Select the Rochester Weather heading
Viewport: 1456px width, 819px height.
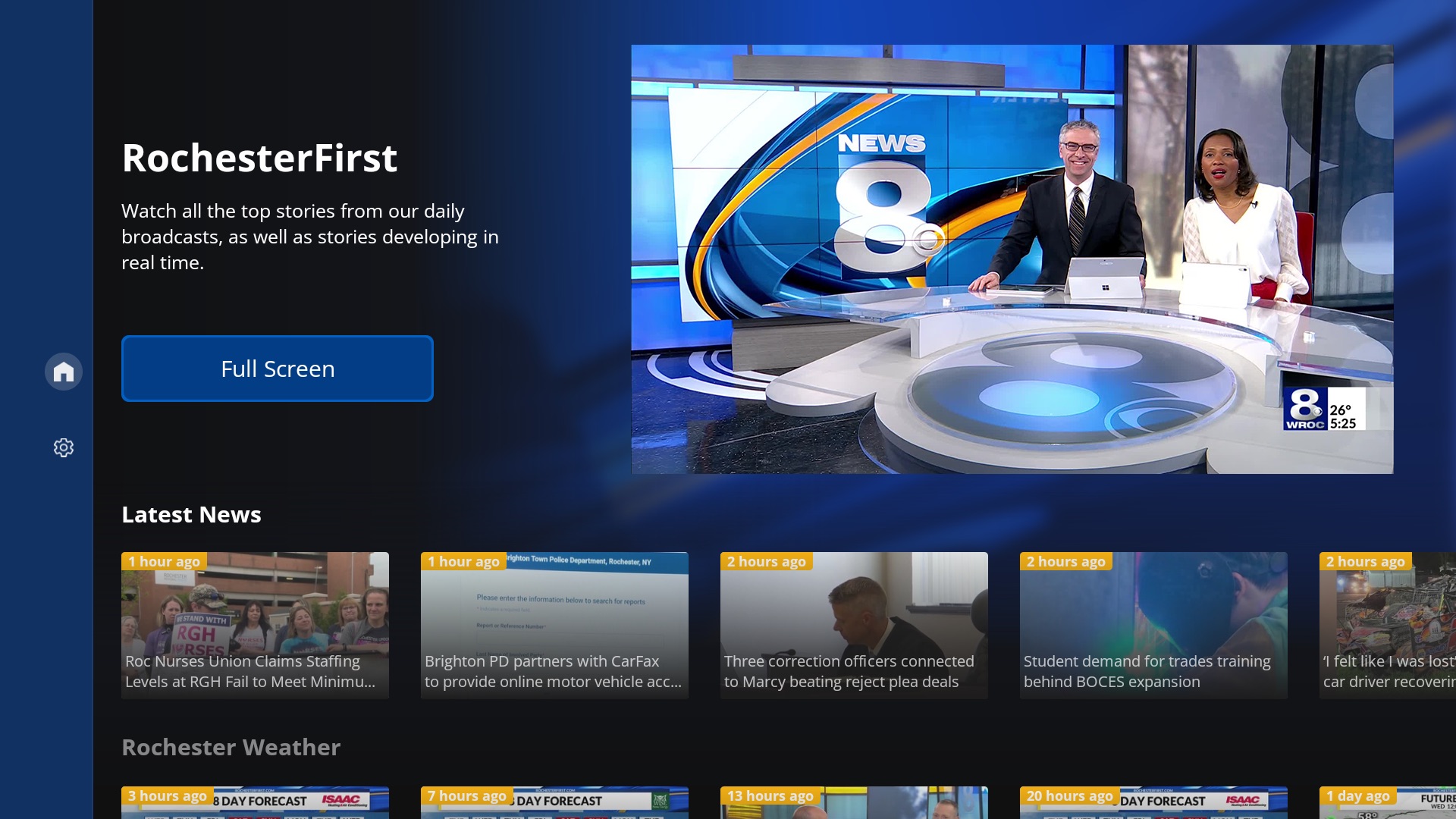tap(231, 748)
